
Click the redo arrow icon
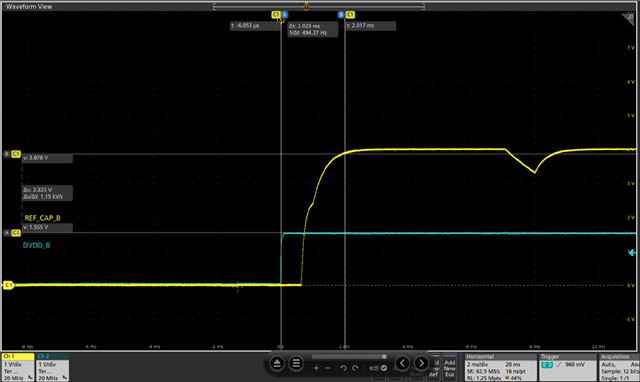coord(355,368)
